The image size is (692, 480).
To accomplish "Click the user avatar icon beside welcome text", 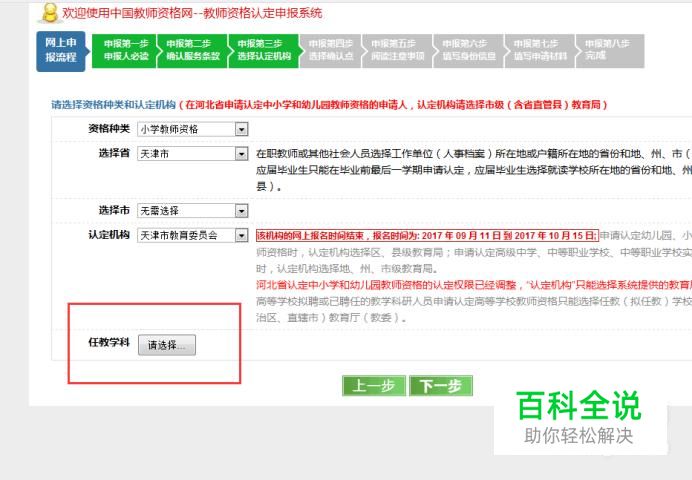I will [49, 13].
